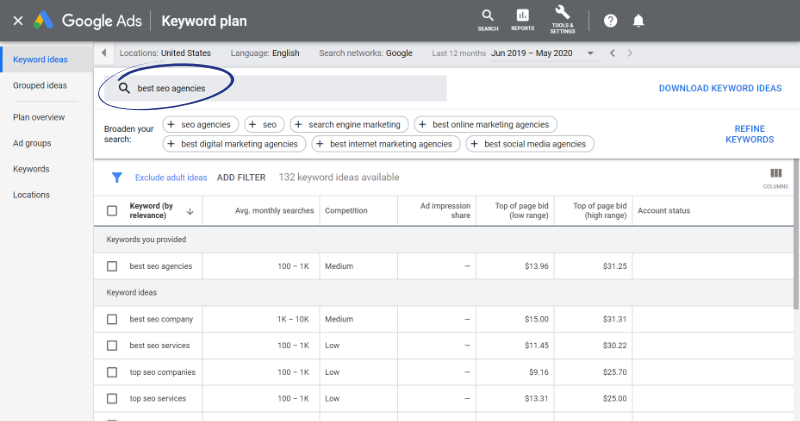Screen dimensions: 800x421
Task: Click the Help question mark icon
Action: [610, 20]
